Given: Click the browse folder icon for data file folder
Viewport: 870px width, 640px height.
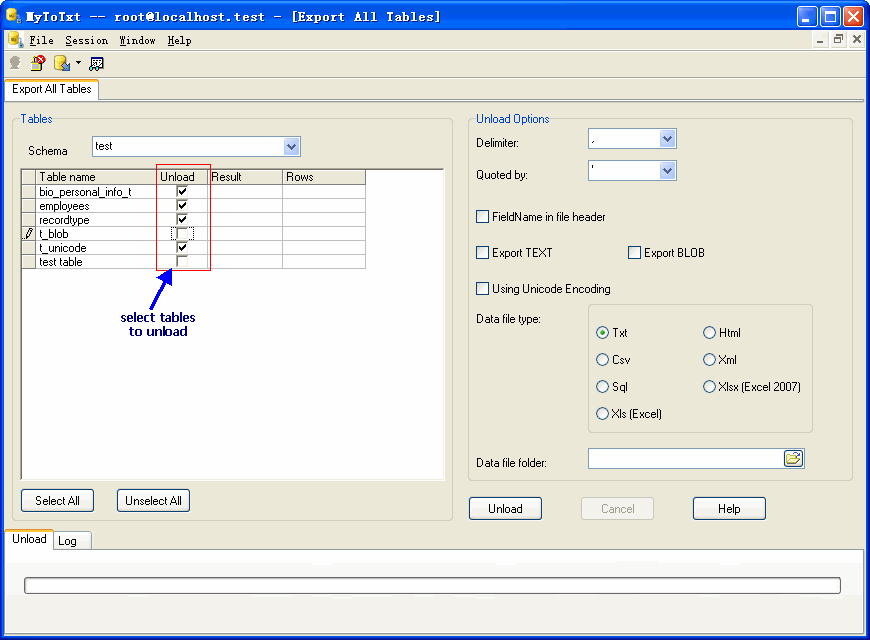Looking at the screenshot, I should click(x=793, y=458).
